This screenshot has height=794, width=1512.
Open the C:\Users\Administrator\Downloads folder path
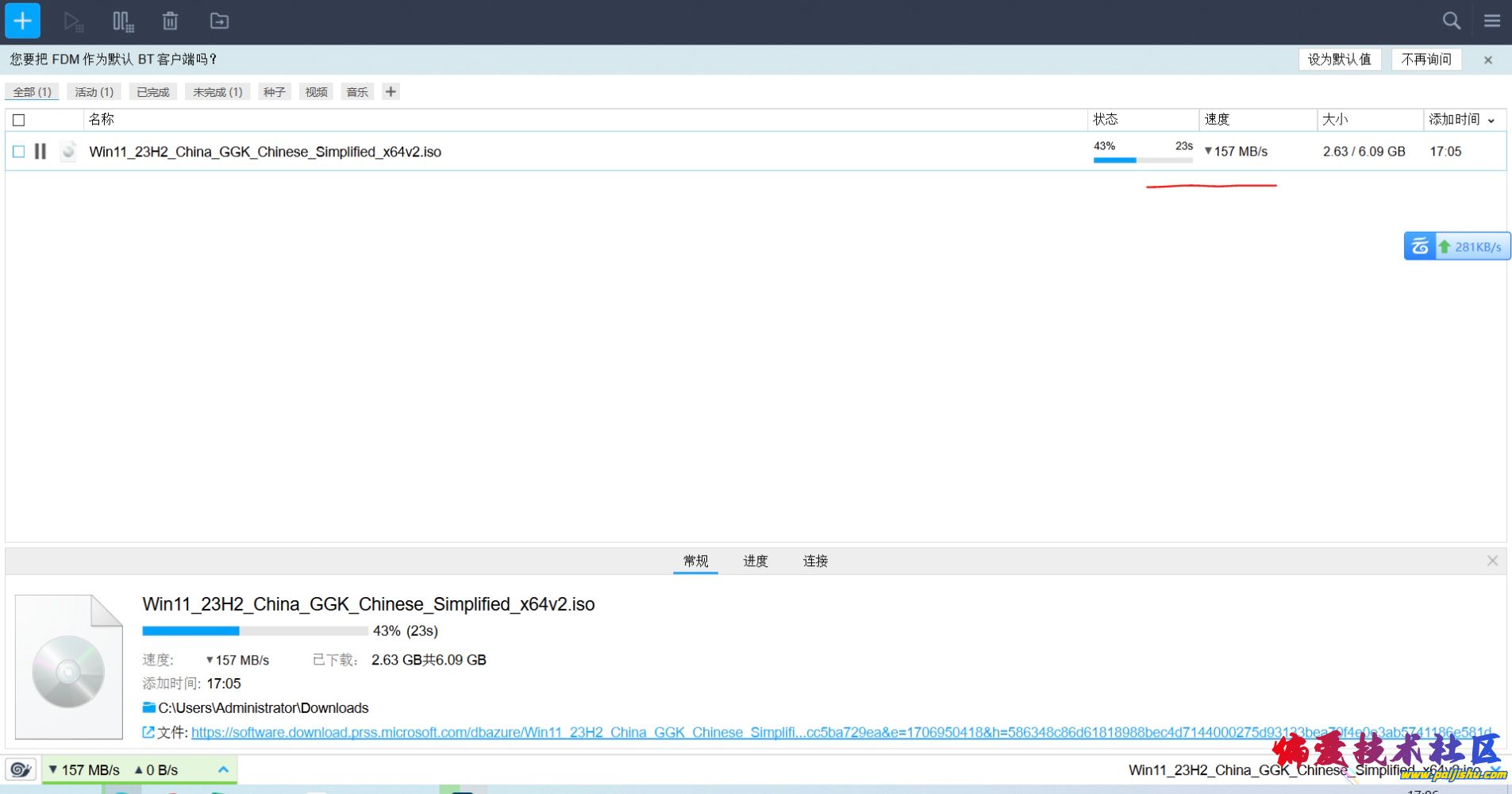coord(263,707)
